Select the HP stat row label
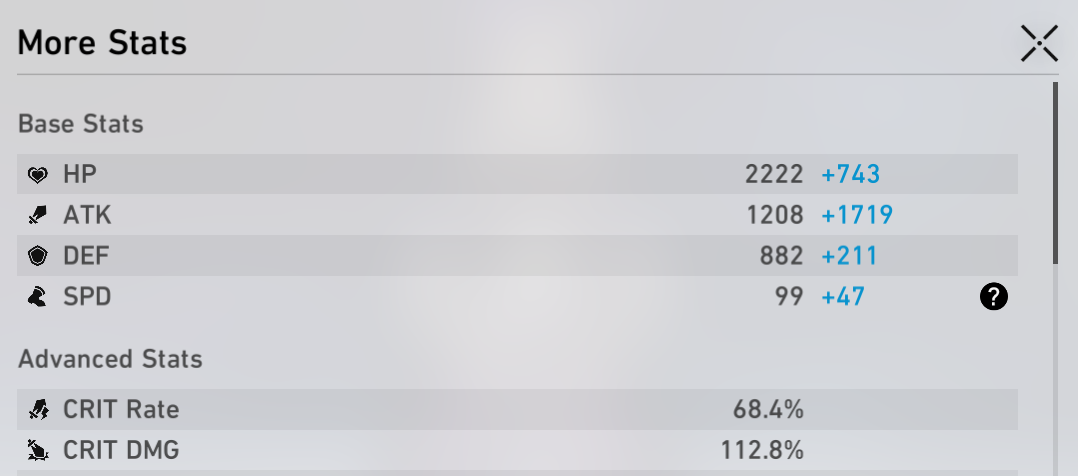The image size is (1078, 476). [x=80, y=174]
